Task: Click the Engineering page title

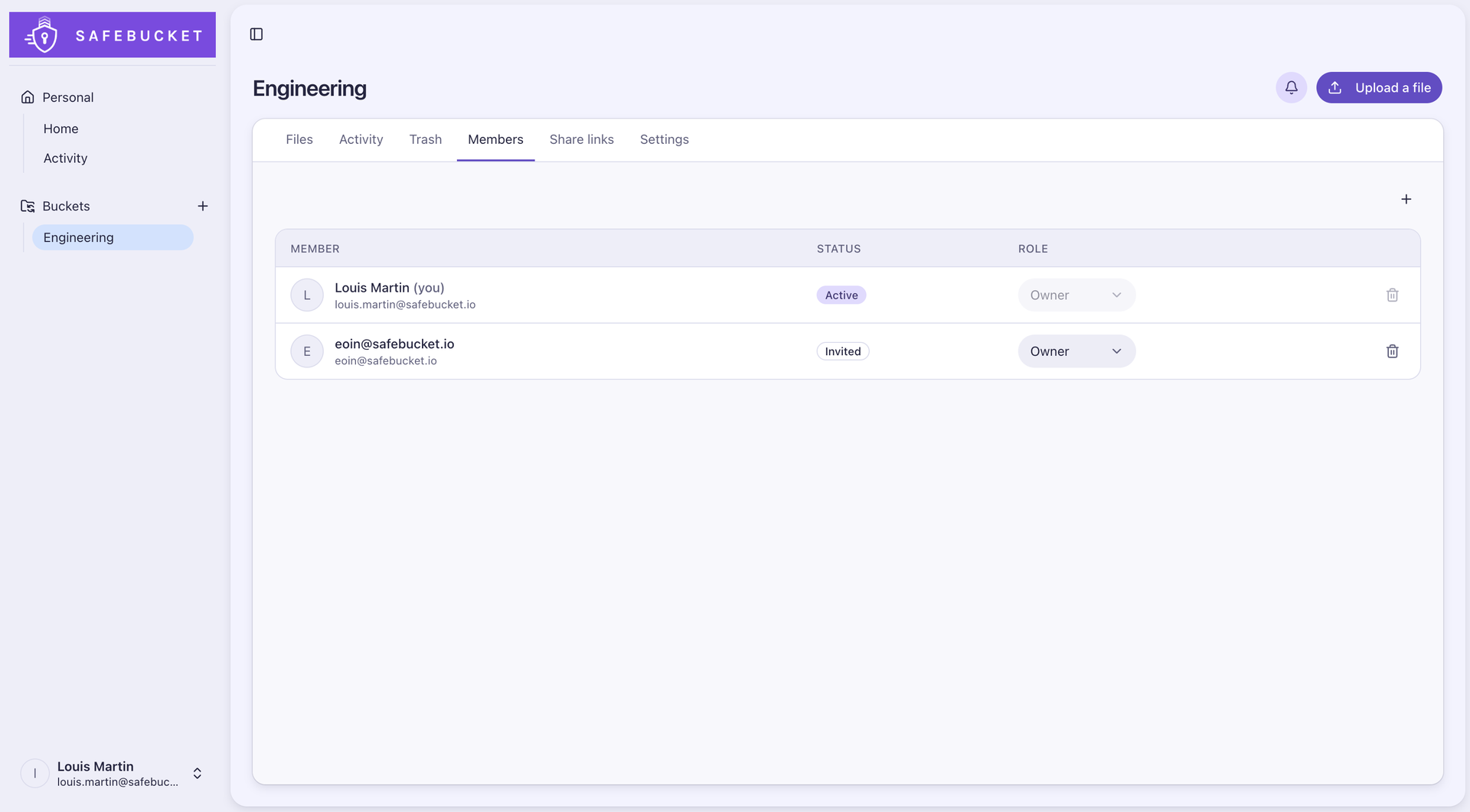Action: 309,89
